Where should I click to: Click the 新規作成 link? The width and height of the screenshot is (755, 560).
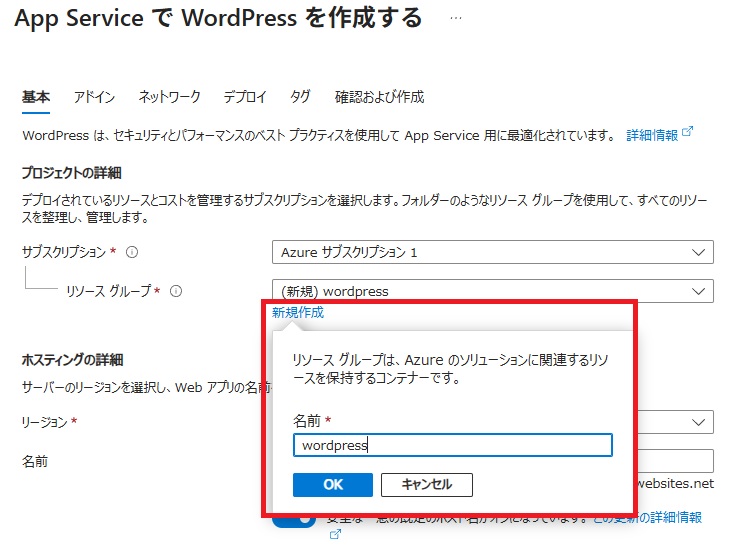pyautogui.click(x=298, y=313)
